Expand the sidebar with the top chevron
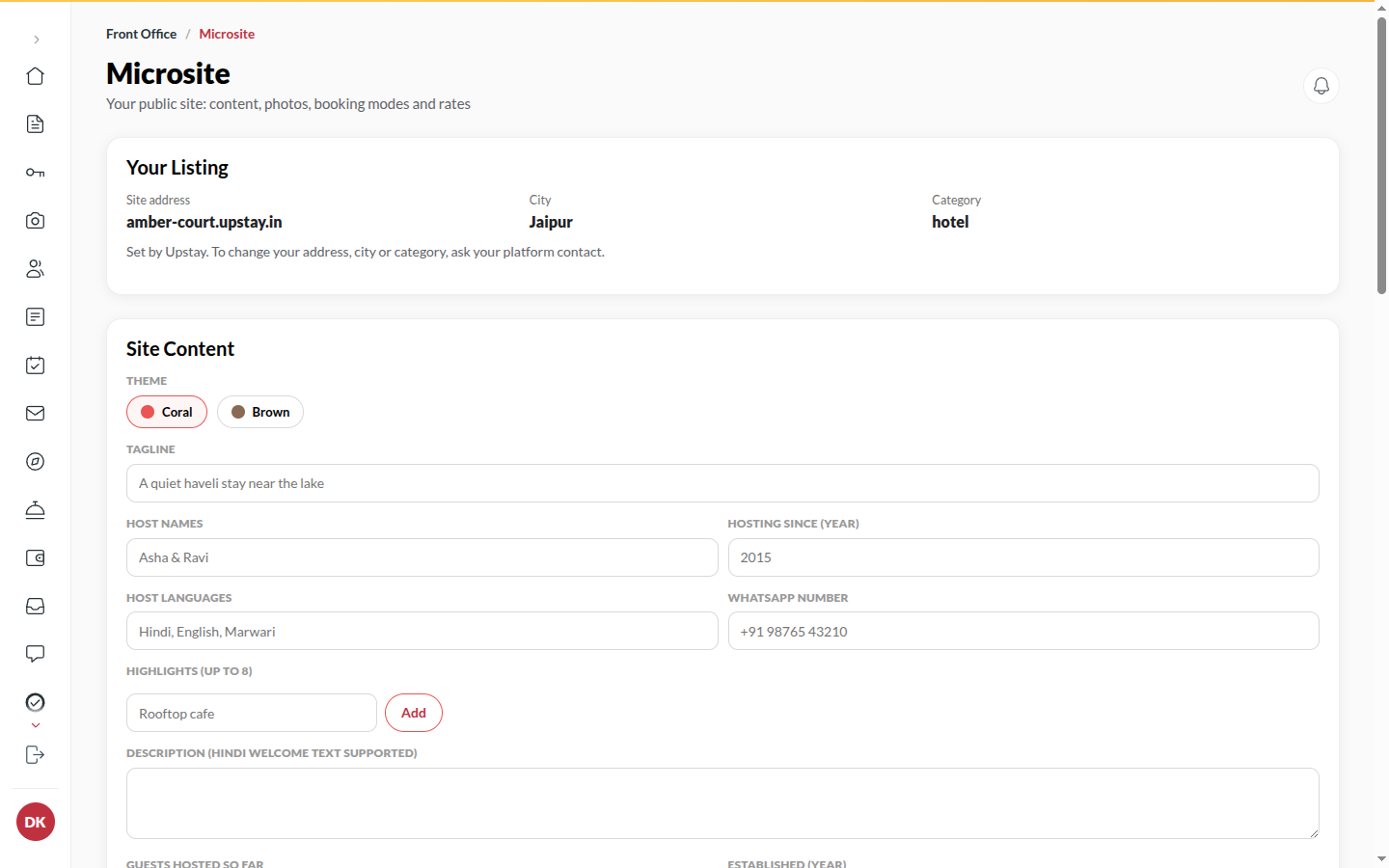1389x868 pixels. click(36, 40)
